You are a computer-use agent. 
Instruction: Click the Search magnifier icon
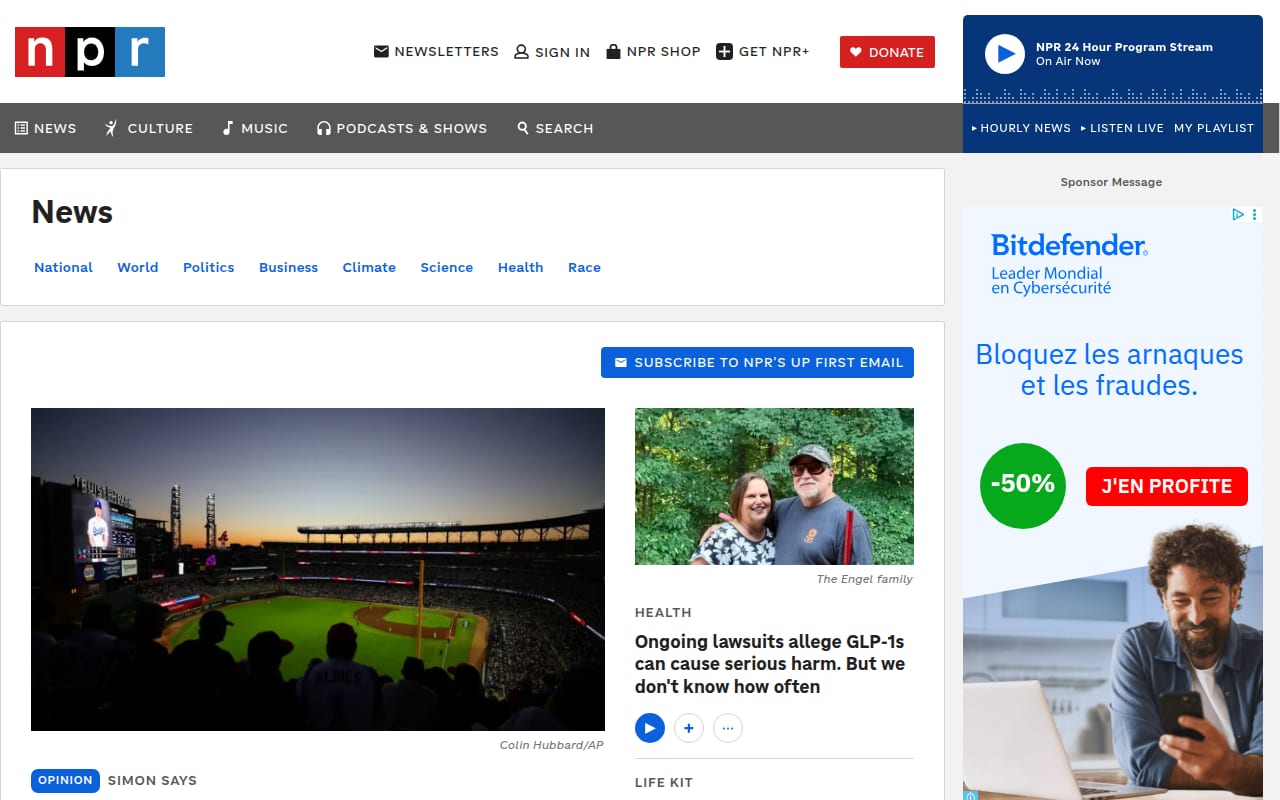523,128
